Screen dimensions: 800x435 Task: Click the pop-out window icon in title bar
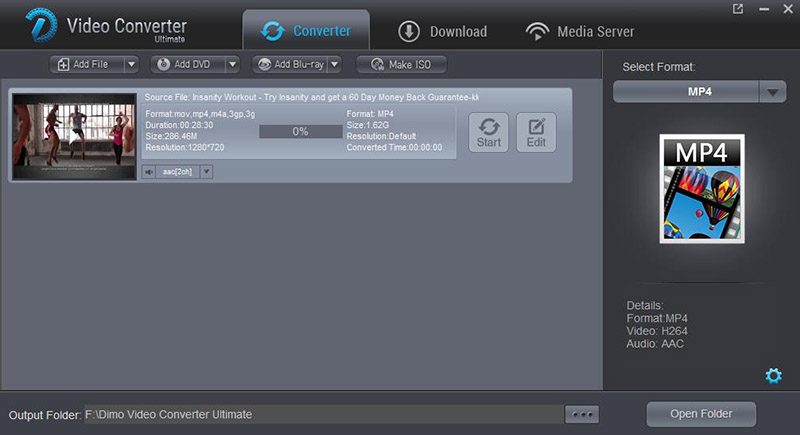pos(738,9)
